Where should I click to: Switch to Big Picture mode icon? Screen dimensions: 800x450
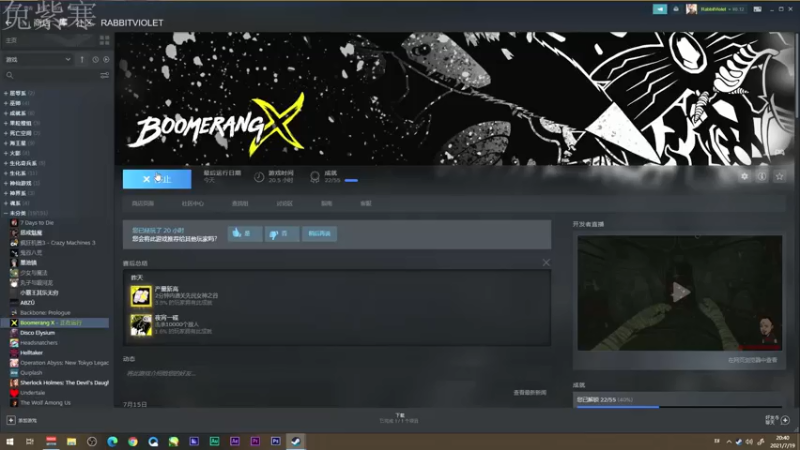point(757,9)
